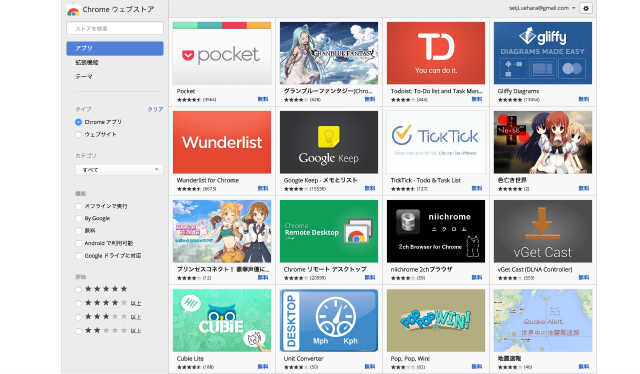Click the free button on Gliffy Diagrams
This screenshot has width=640, height=374.
(584, 99)
